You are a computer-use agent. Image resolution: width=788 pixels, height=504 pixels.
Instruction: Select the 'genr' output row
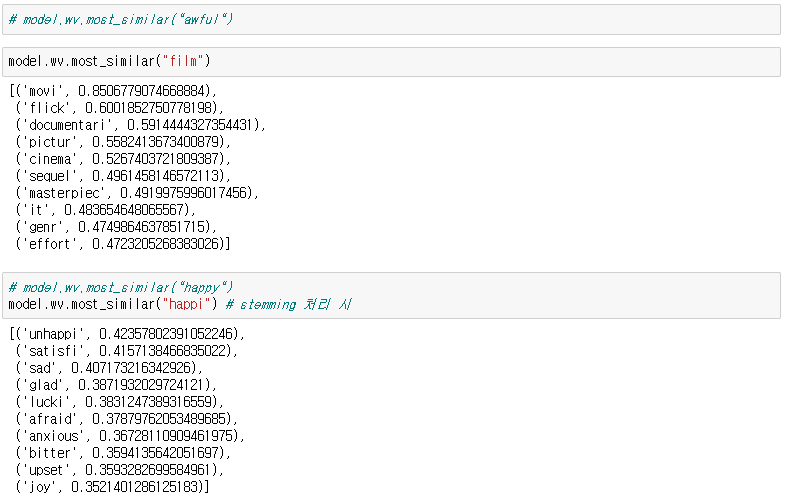click(116, 227)
